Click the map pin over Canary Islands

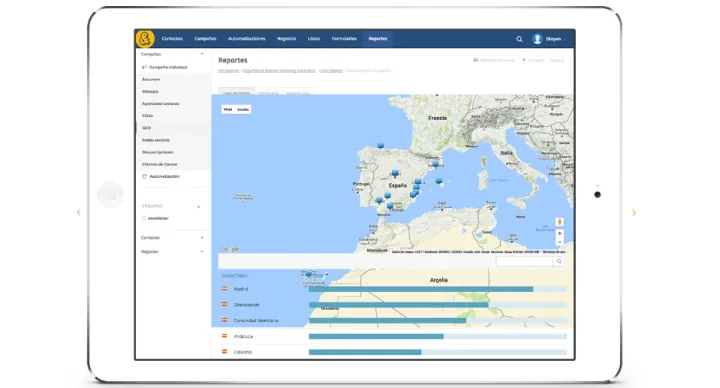[309, 275]
